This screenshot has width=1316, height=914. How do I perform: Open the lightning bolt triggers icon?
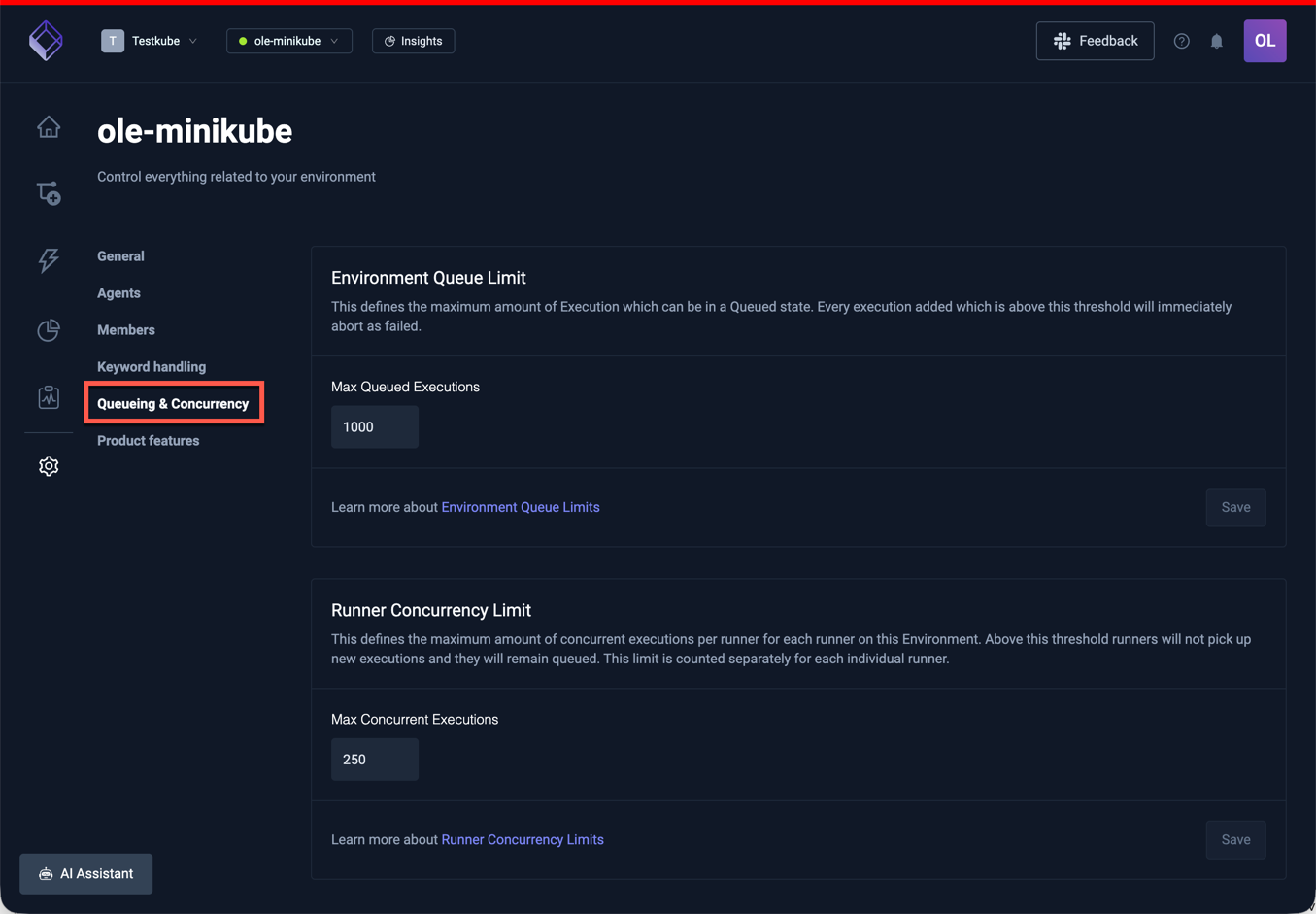[x=49, y=259]
